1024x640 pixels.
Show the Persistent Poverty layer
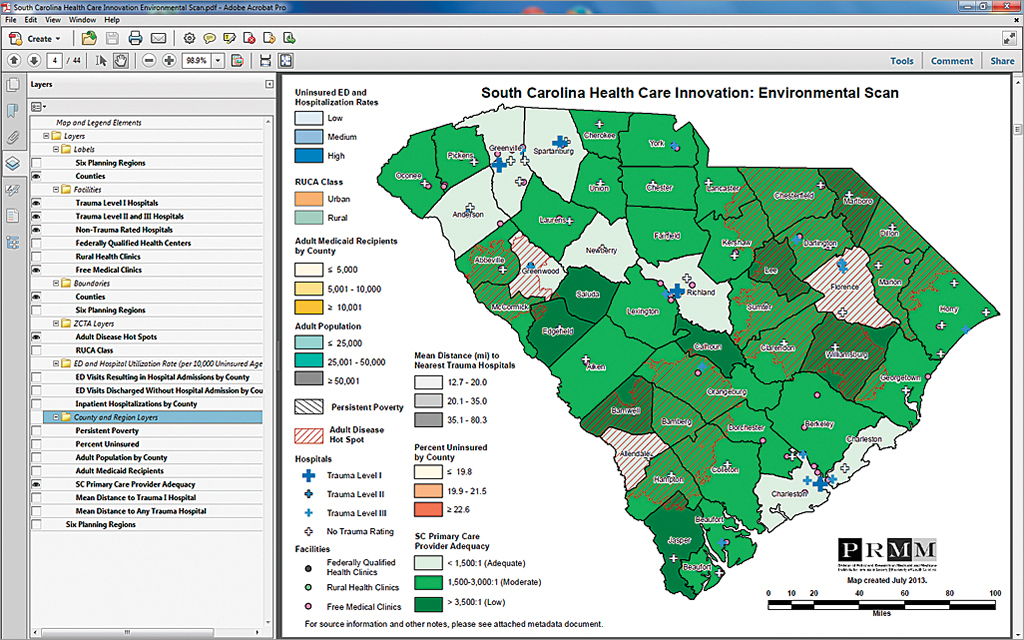coord(37,431)
